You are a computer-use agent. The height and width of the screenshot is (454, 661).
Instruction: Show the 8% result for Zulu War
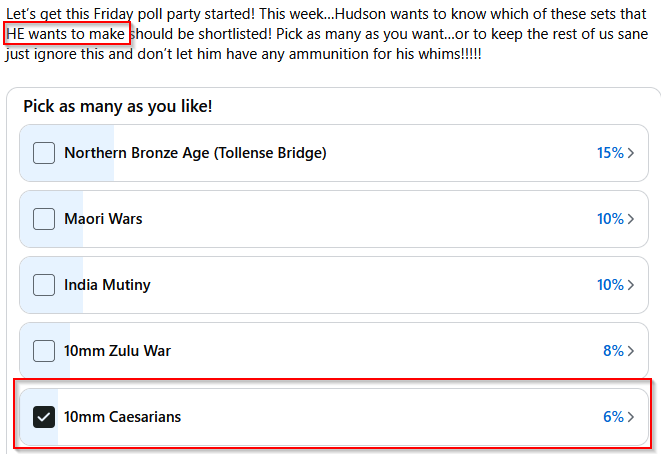(x=612, y=351)
